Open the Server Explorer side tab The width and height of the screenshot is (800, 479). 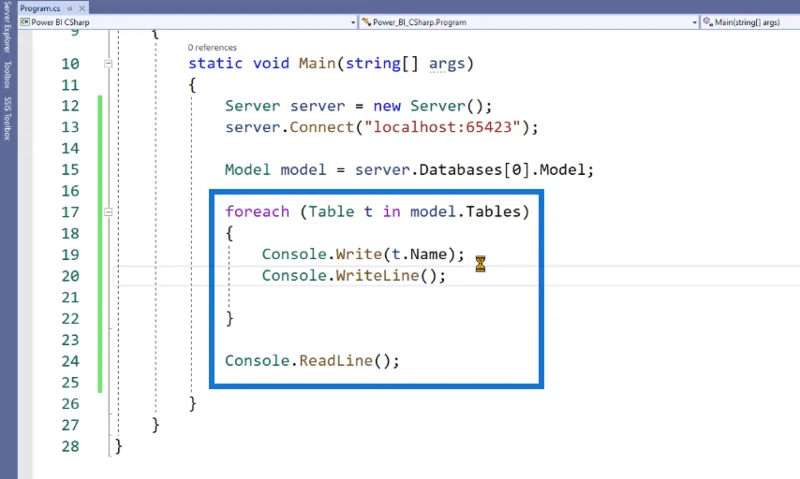point(7,27)
